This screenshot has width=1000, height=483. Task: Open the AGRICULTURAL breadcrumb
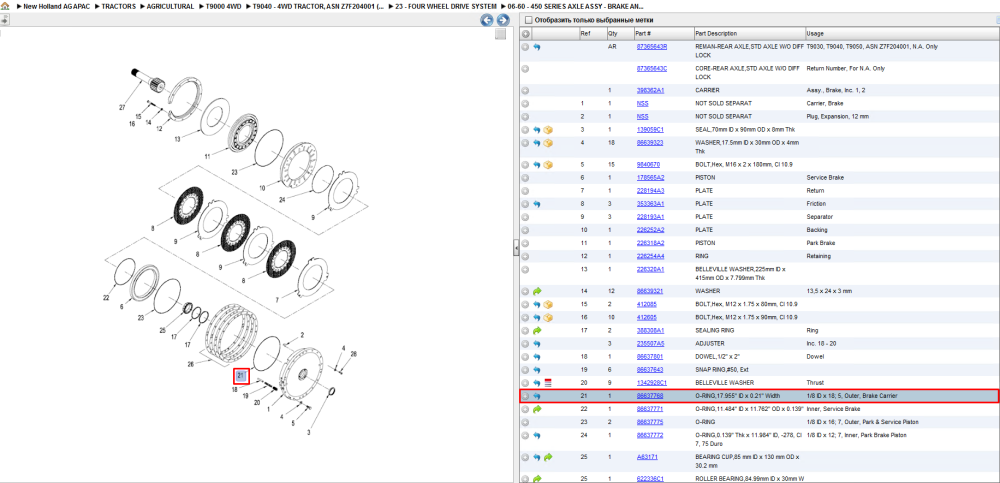(170, 6)
